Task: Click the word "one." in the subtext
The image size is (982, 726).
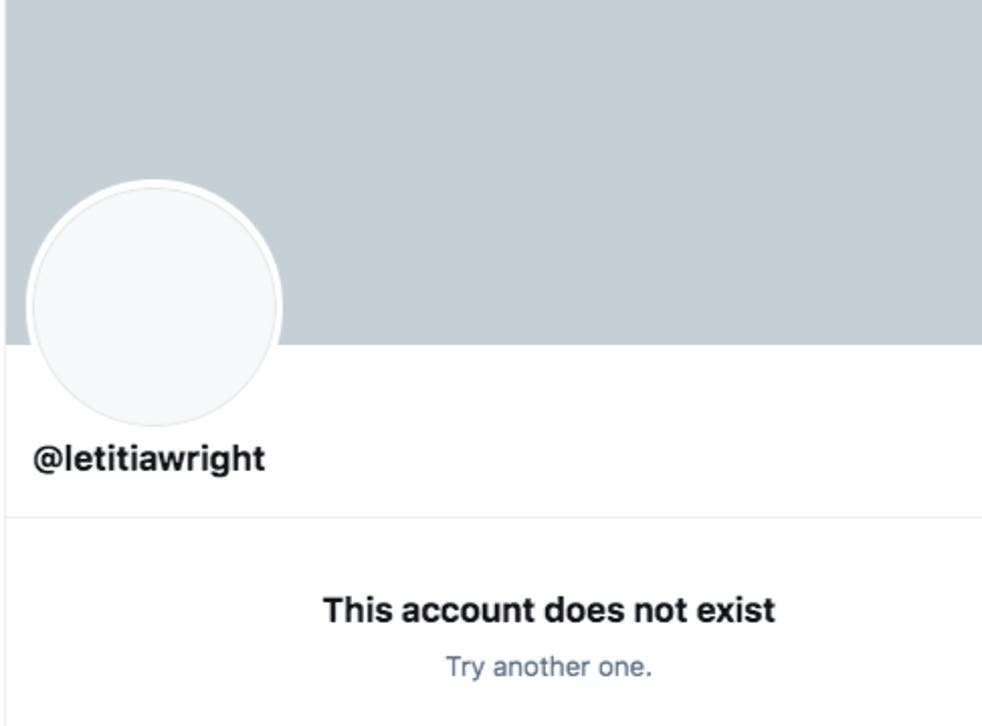Action: point(625,667)
